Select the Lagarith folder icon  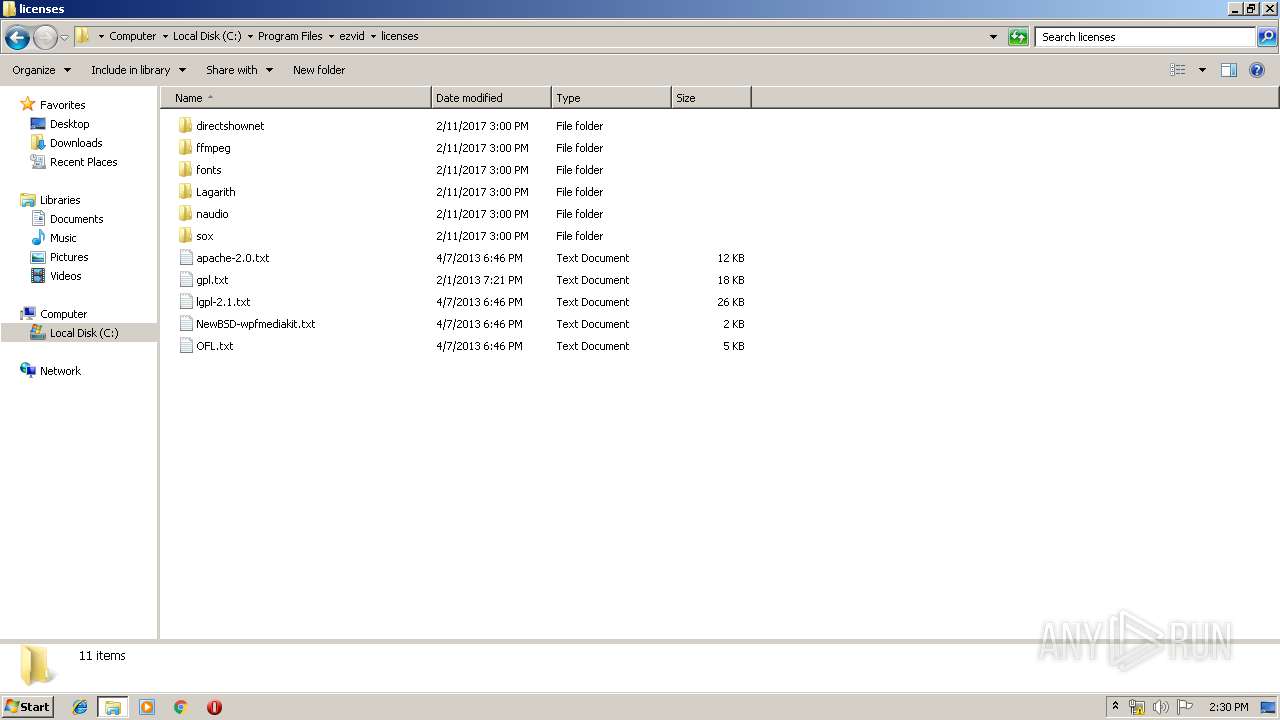185,192
